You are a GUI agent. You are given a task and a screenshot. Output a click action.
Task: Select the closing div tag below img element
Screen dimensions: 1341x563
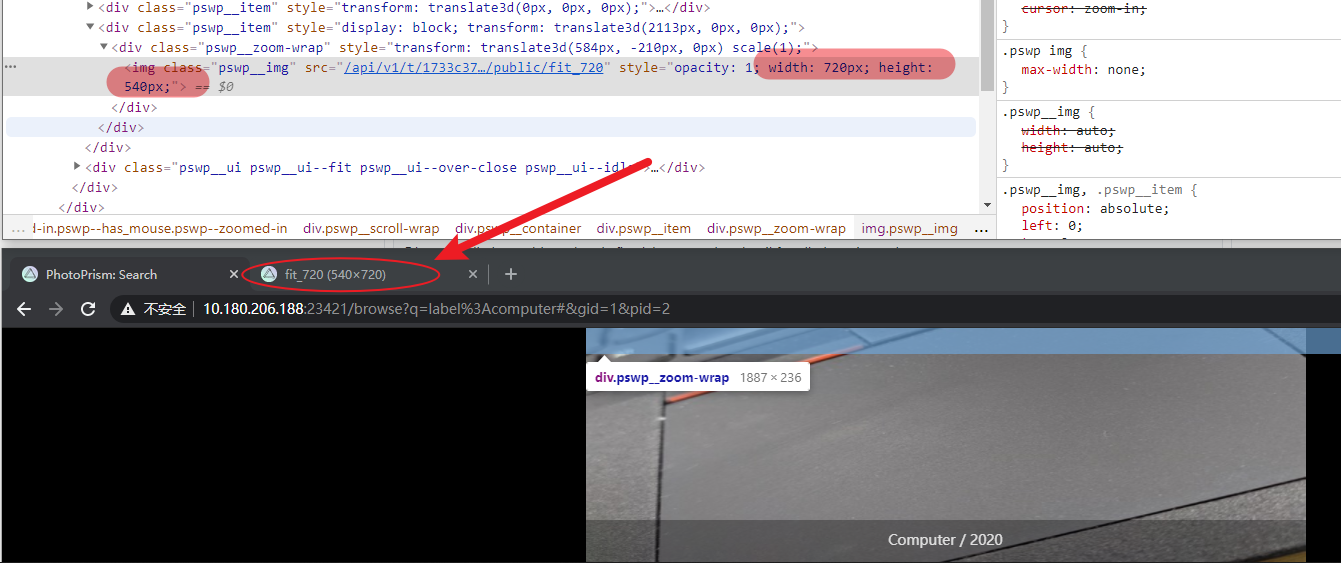(x=134, y=107)
